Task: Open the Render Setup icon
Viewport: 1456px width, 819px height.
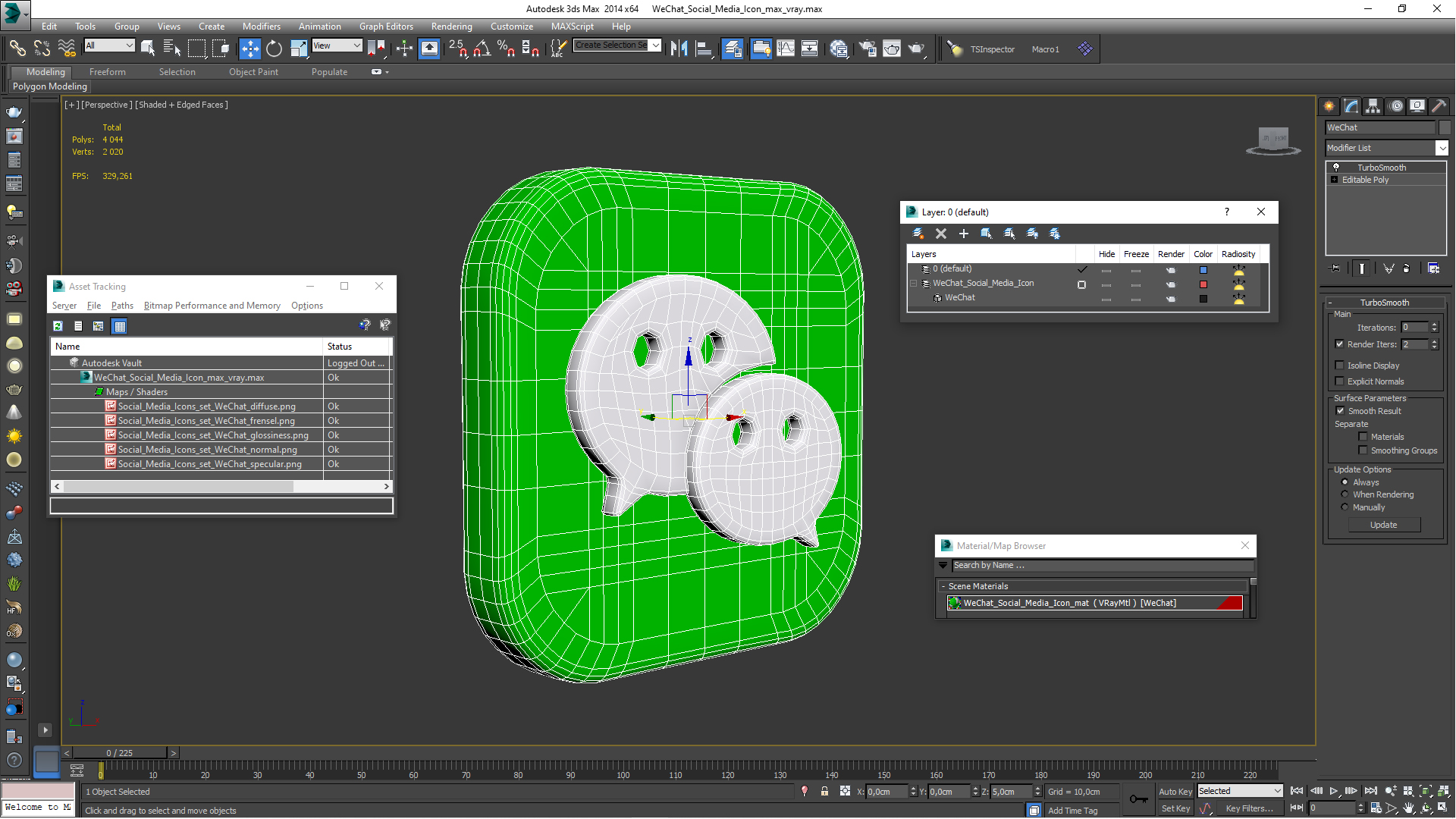Action: 868,49
